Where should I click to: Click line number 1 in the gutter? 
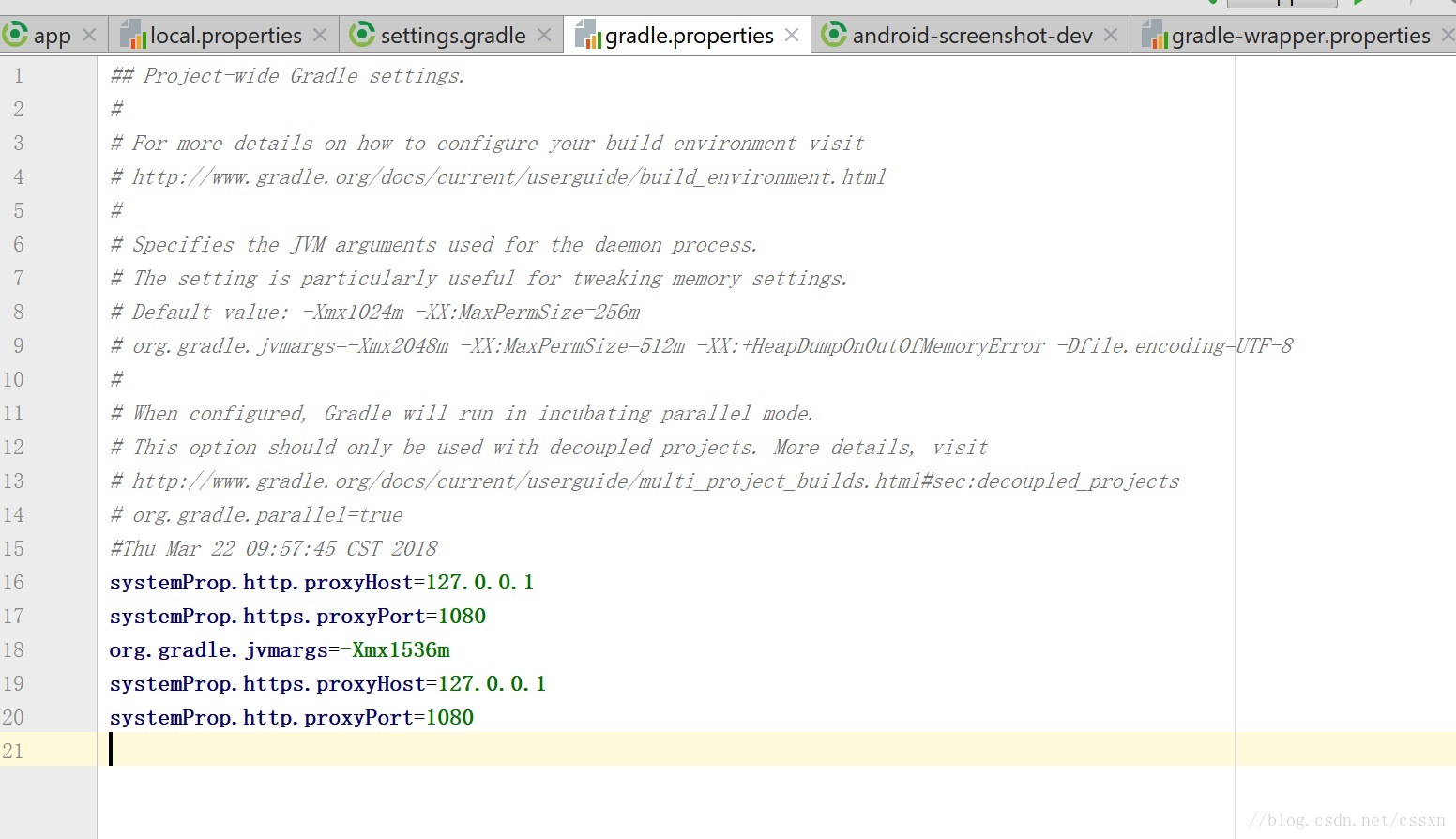point(19,75)
